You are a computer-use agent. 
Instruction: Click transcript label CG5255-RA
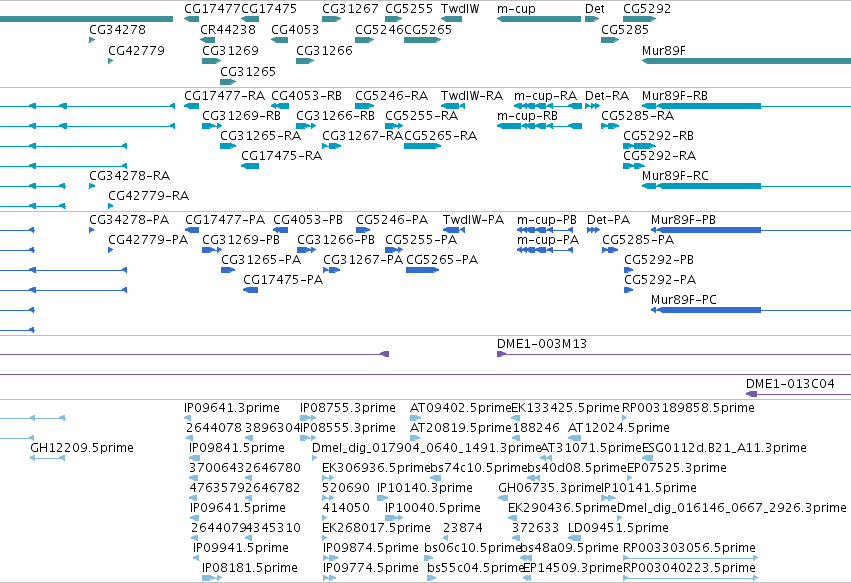click(422, 116)
